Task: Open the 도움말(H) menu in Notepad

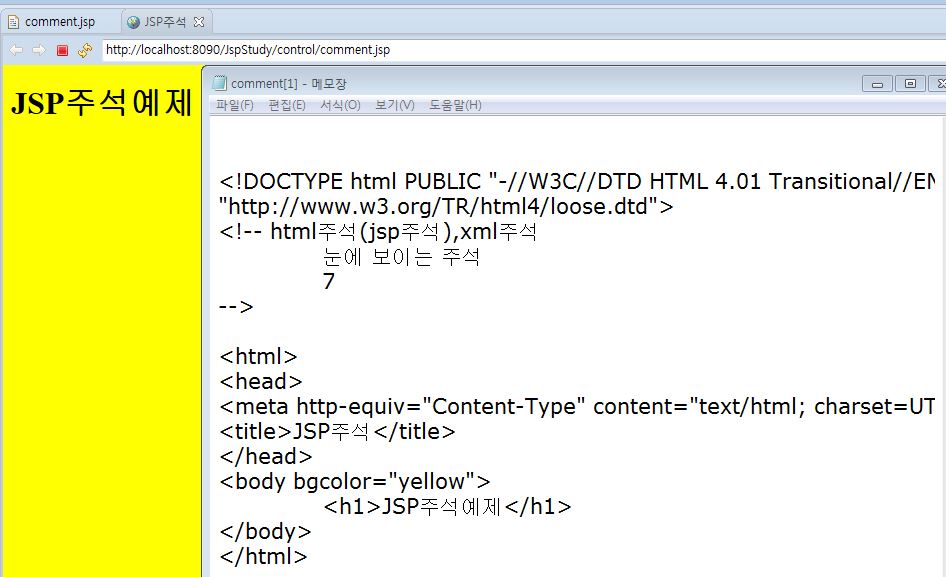Action: [x=455, y=105]
